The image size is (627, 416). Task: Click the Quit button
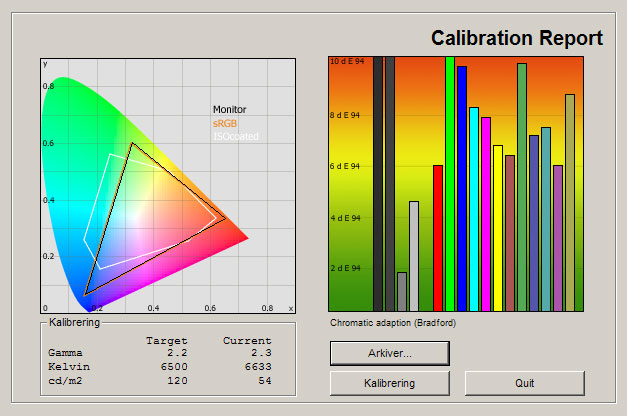524,383
